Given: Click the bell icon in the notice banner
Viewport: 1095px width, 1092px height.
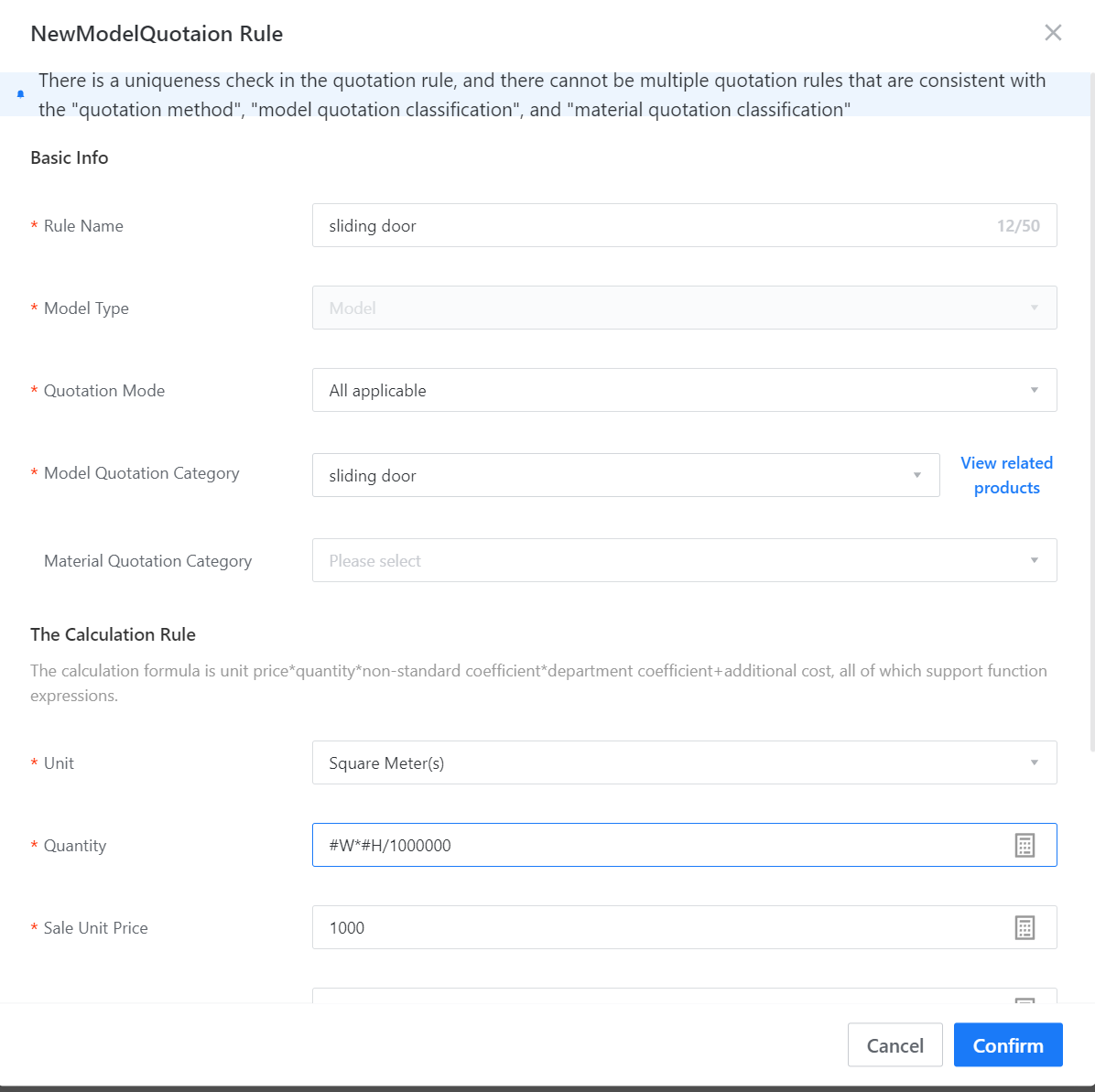Looking at the screenshot, I should point(20,94).
